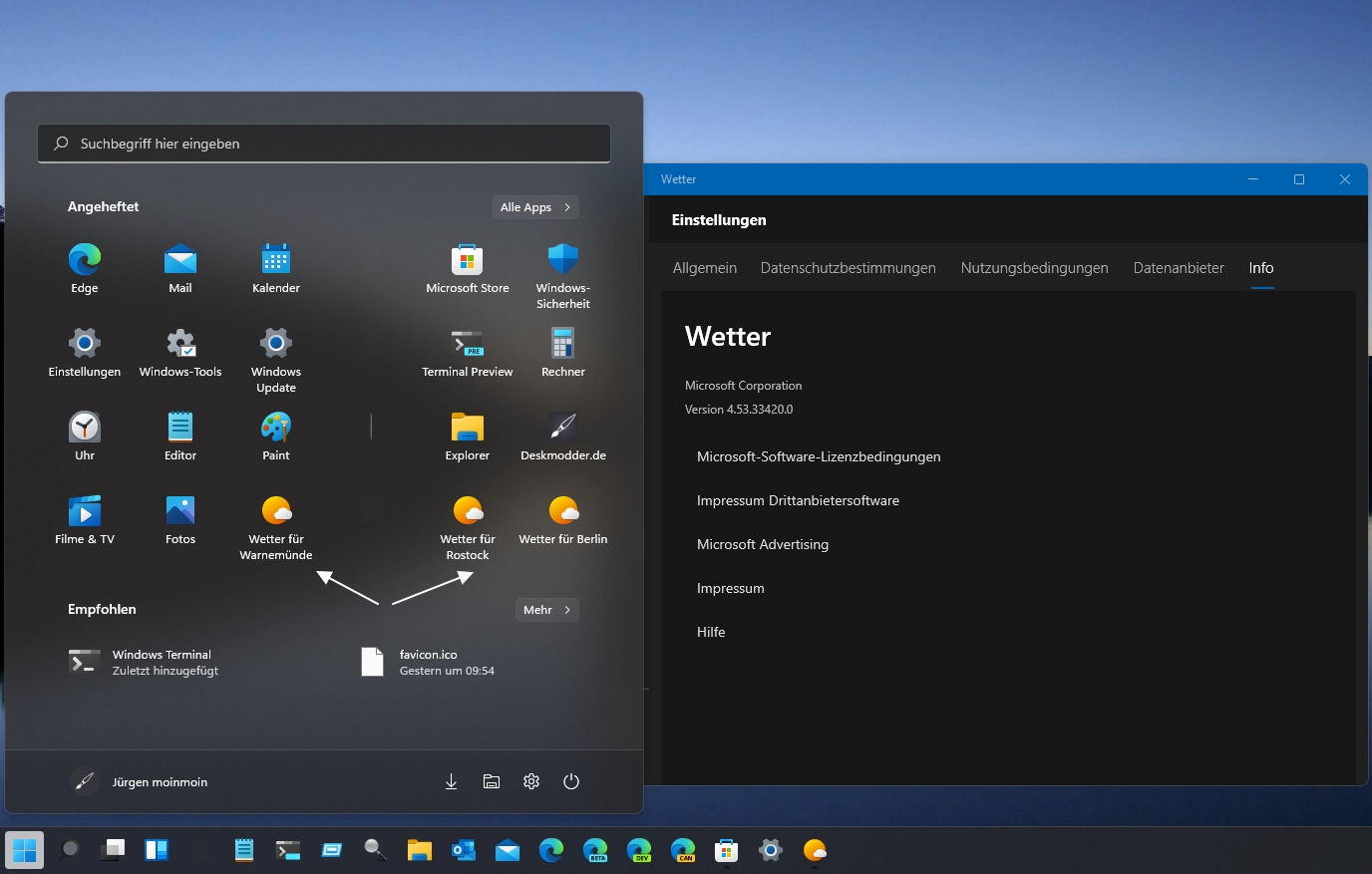
Task: Open the pinned Einstellungen app
Action: pos(85,353)
